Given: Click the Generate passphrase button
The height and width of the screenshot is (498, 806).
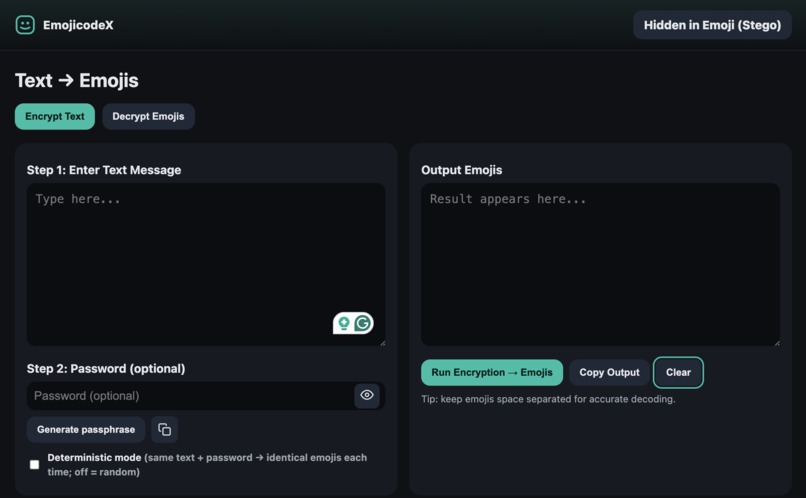Looking at the screenshot, I should point(86,430).
